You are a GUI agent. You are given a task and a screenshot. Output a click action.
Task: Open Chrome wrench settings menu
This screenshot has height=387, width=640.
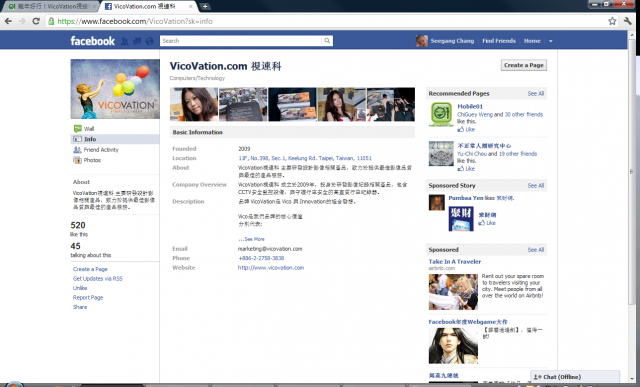pyautogui.click(x=628, y=21)
